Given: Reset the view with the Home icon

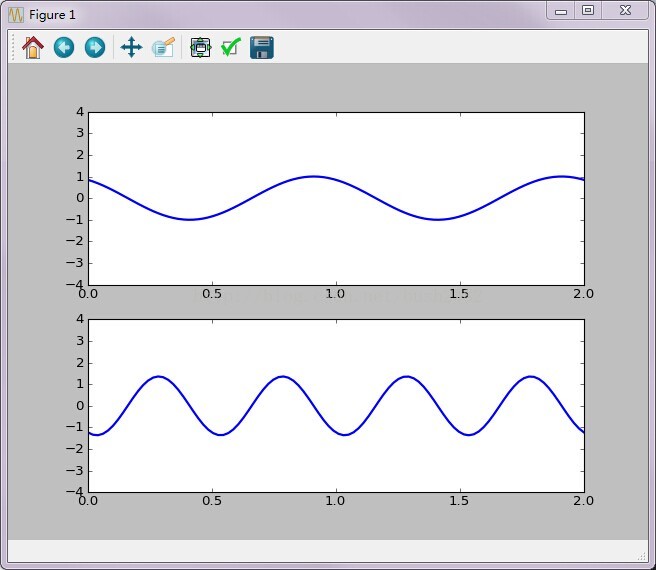Looking at the screenshot, I should pyautogui.click(x=33, y=47).
